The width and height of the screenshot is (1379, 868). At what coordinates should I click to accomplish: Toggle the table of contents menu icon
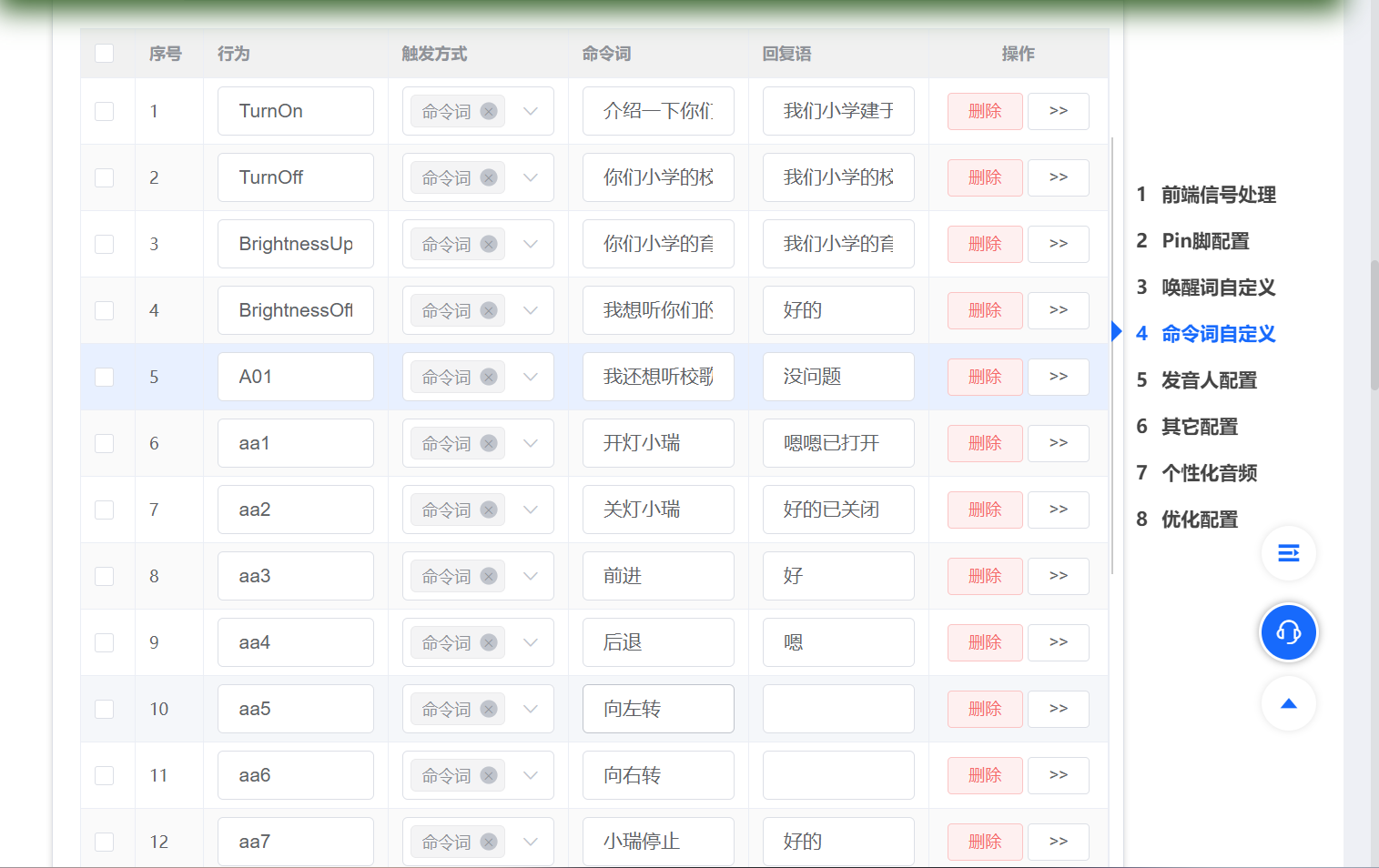(1288, 553)
